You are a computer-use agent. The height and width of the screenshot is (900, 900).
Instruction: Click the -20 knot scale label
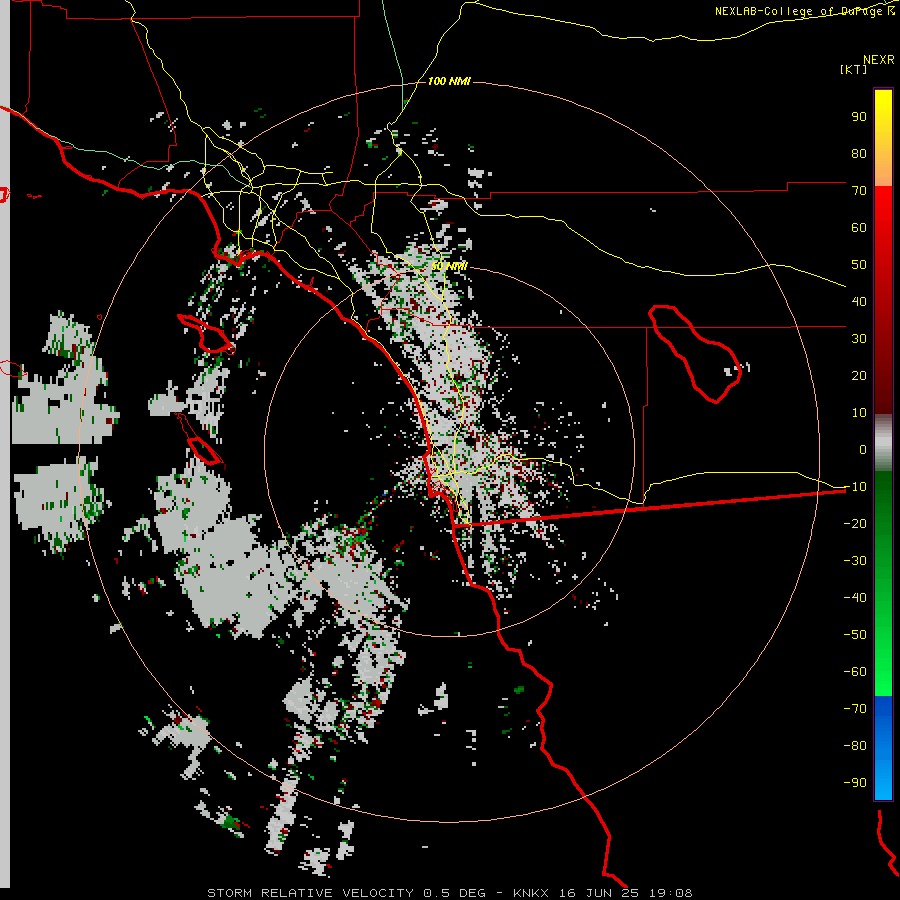click(855, 523)
